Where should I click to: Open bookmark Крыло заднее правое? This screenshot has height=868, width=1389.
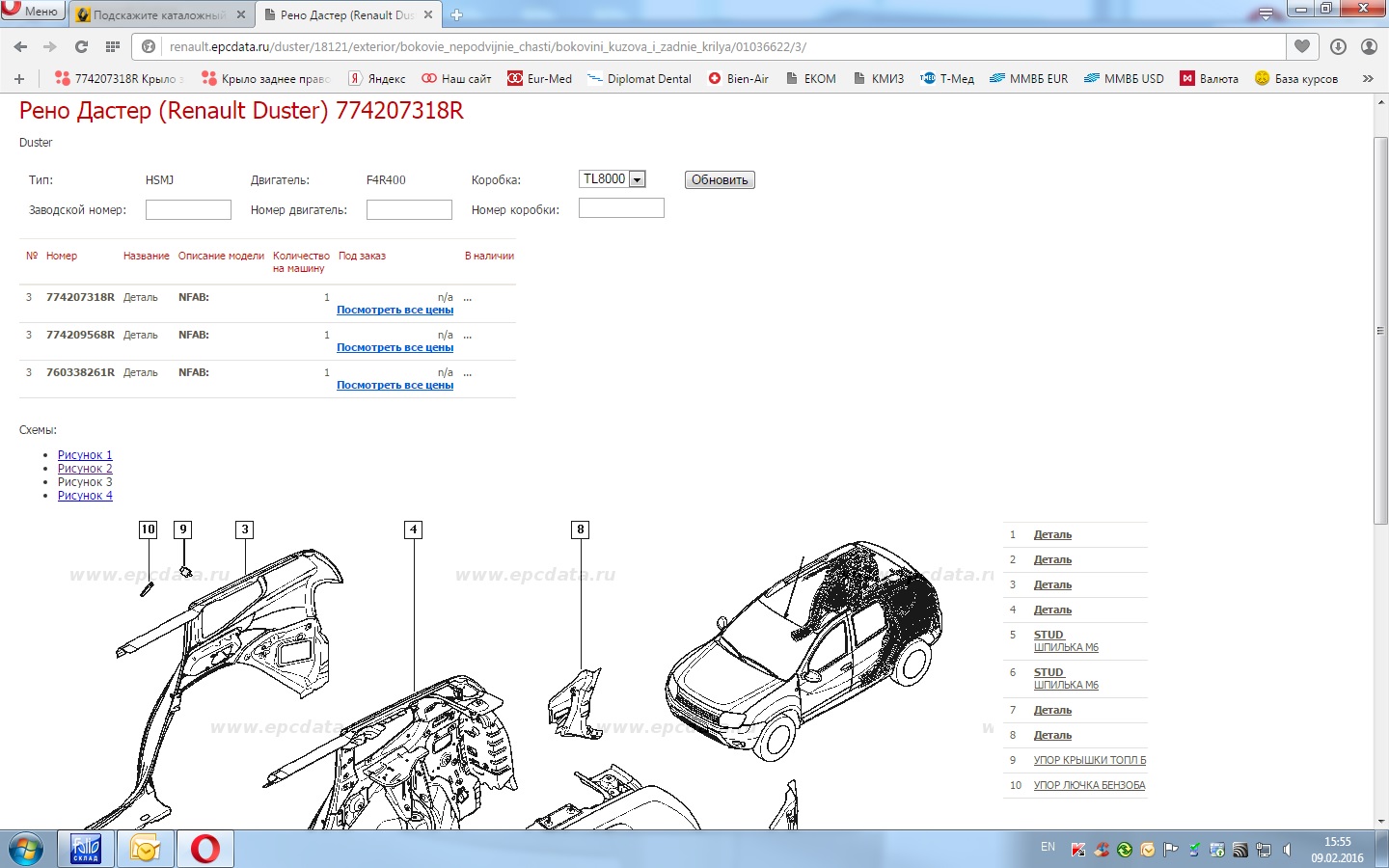tap(265, 78)
